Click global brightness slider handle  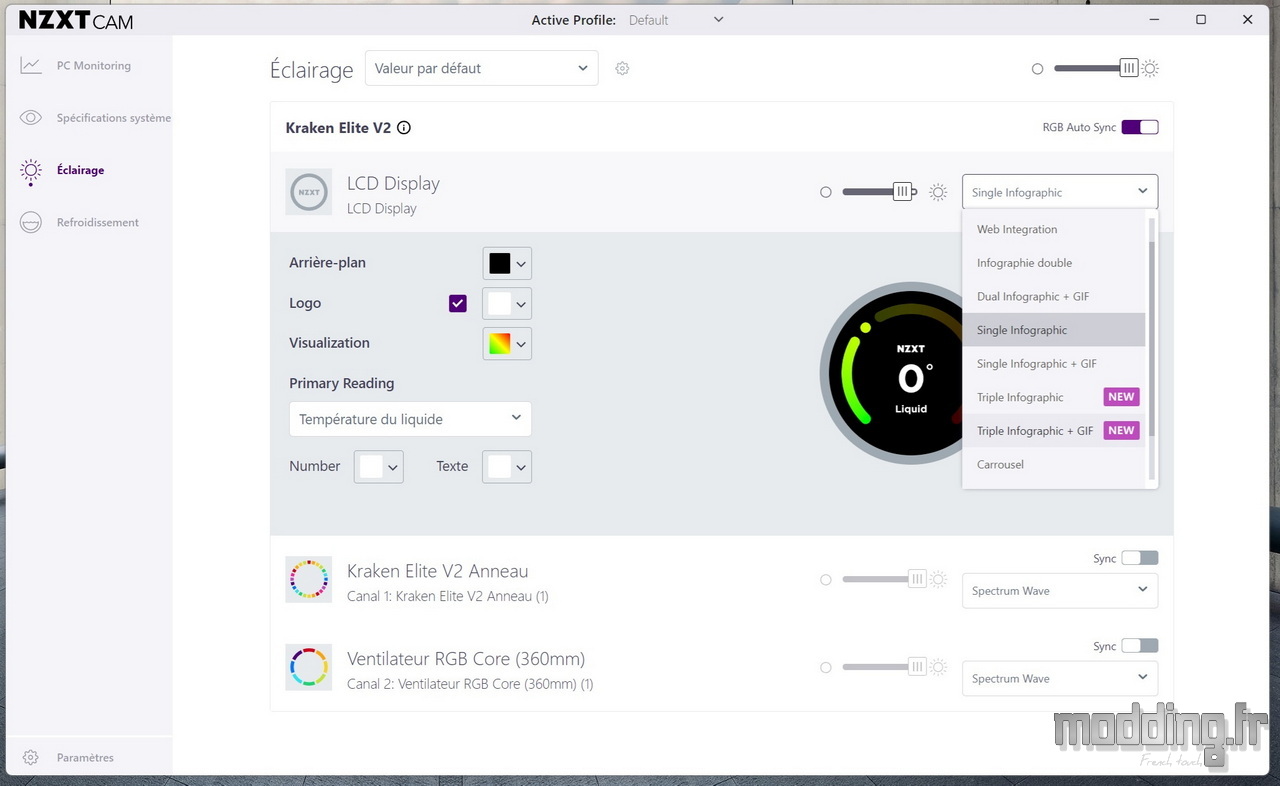(x=1129, y=68)
